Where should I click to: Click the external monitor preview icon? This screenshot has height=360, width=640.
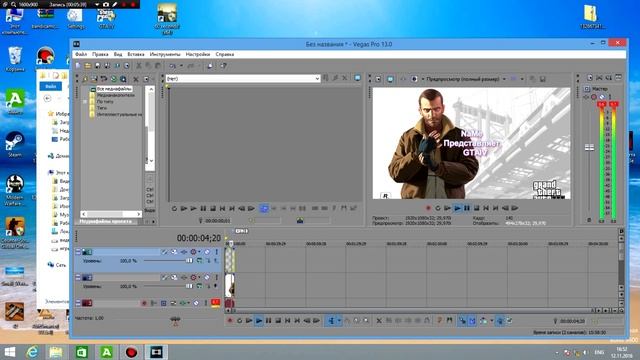390,79
